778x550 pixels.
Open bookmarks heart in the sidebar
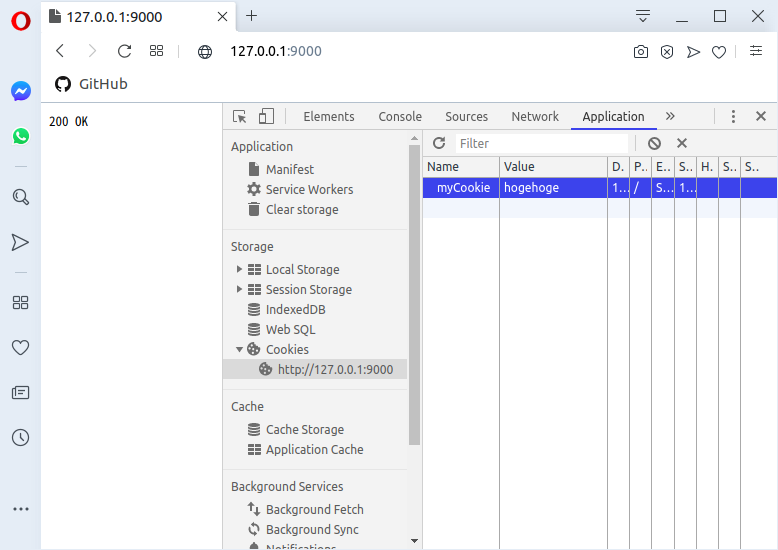click(x=20, y=347)
